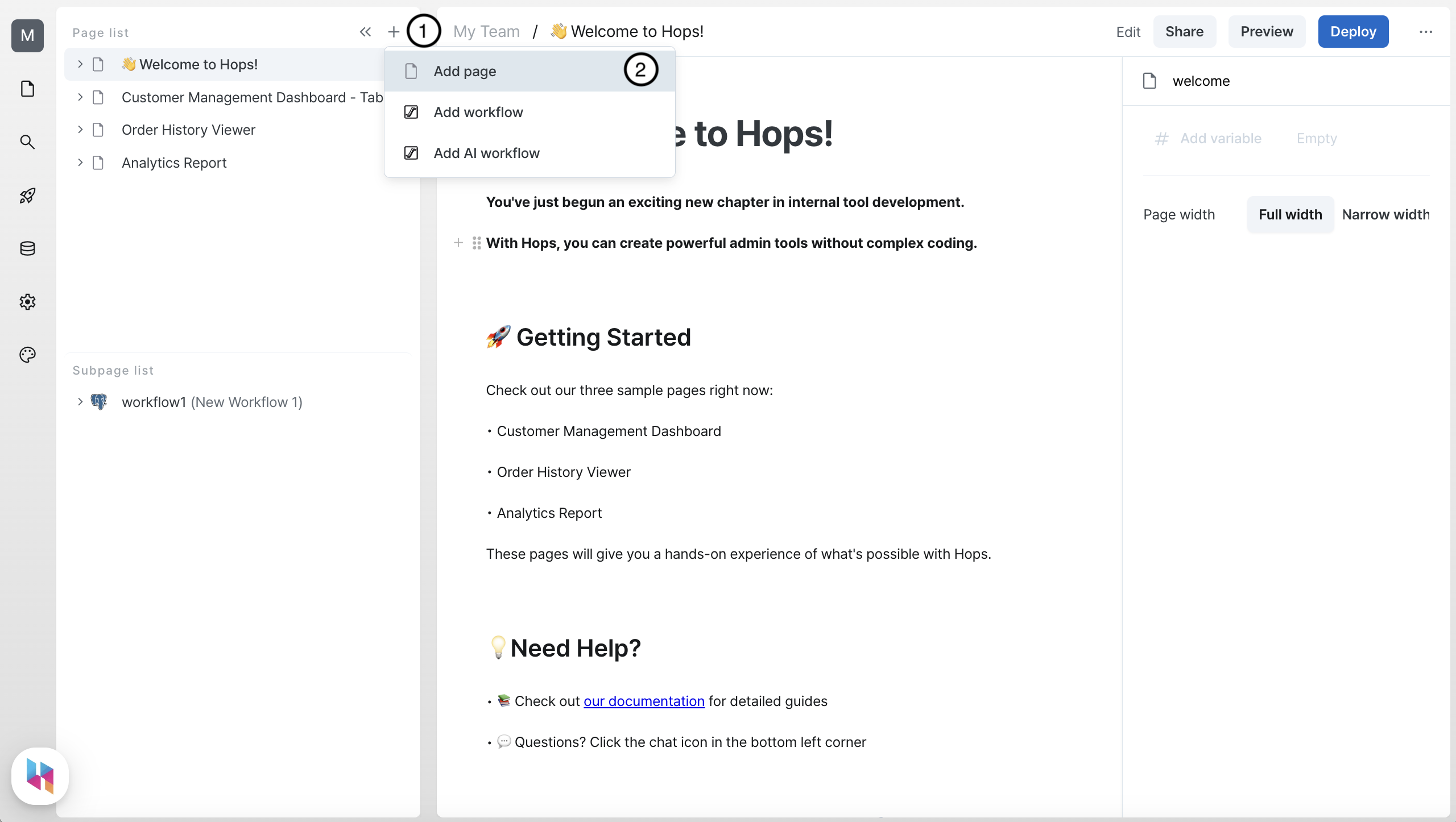
Task: Click the 'Analytics Report' bullet in content
Action: click(x=549, y=513)
